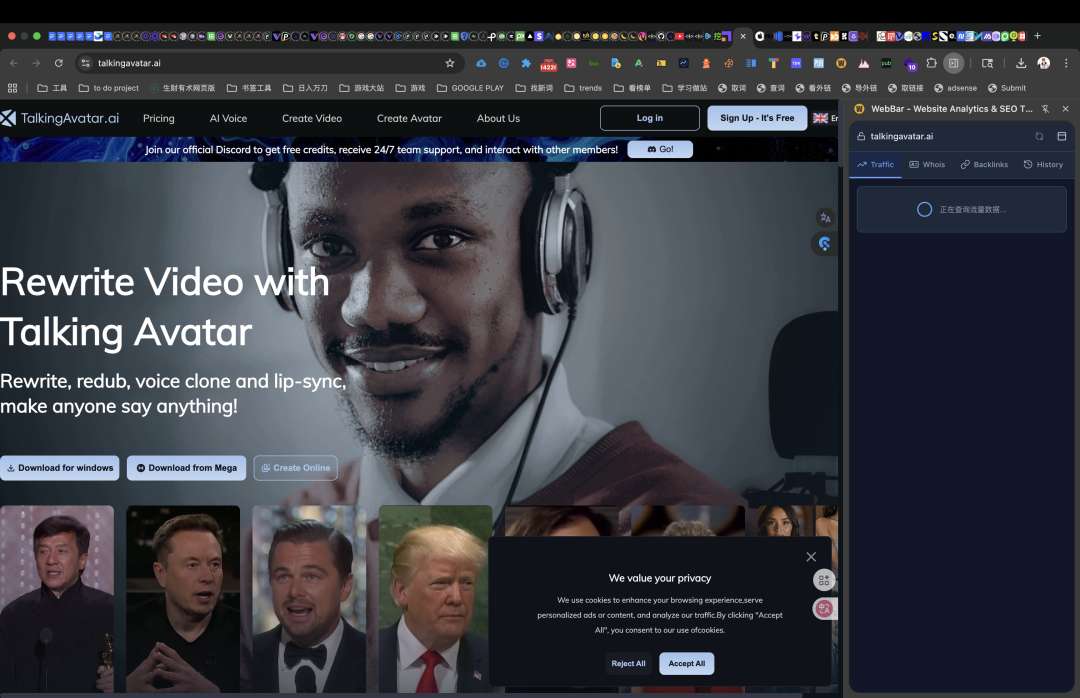Screen dimensions: 1080x698
Task: Open the site information icon in address bar
Action: tap(85, 63)
